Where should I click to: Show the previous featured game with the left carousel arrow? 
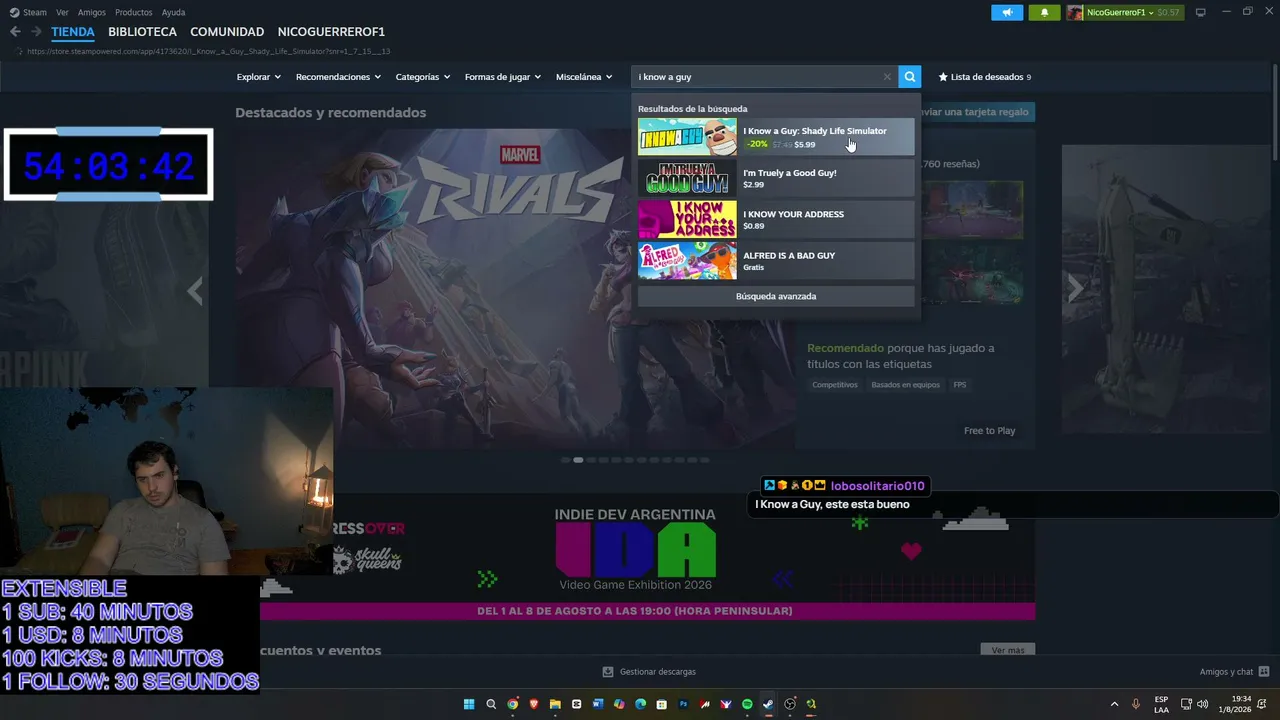tap(195, 290)
